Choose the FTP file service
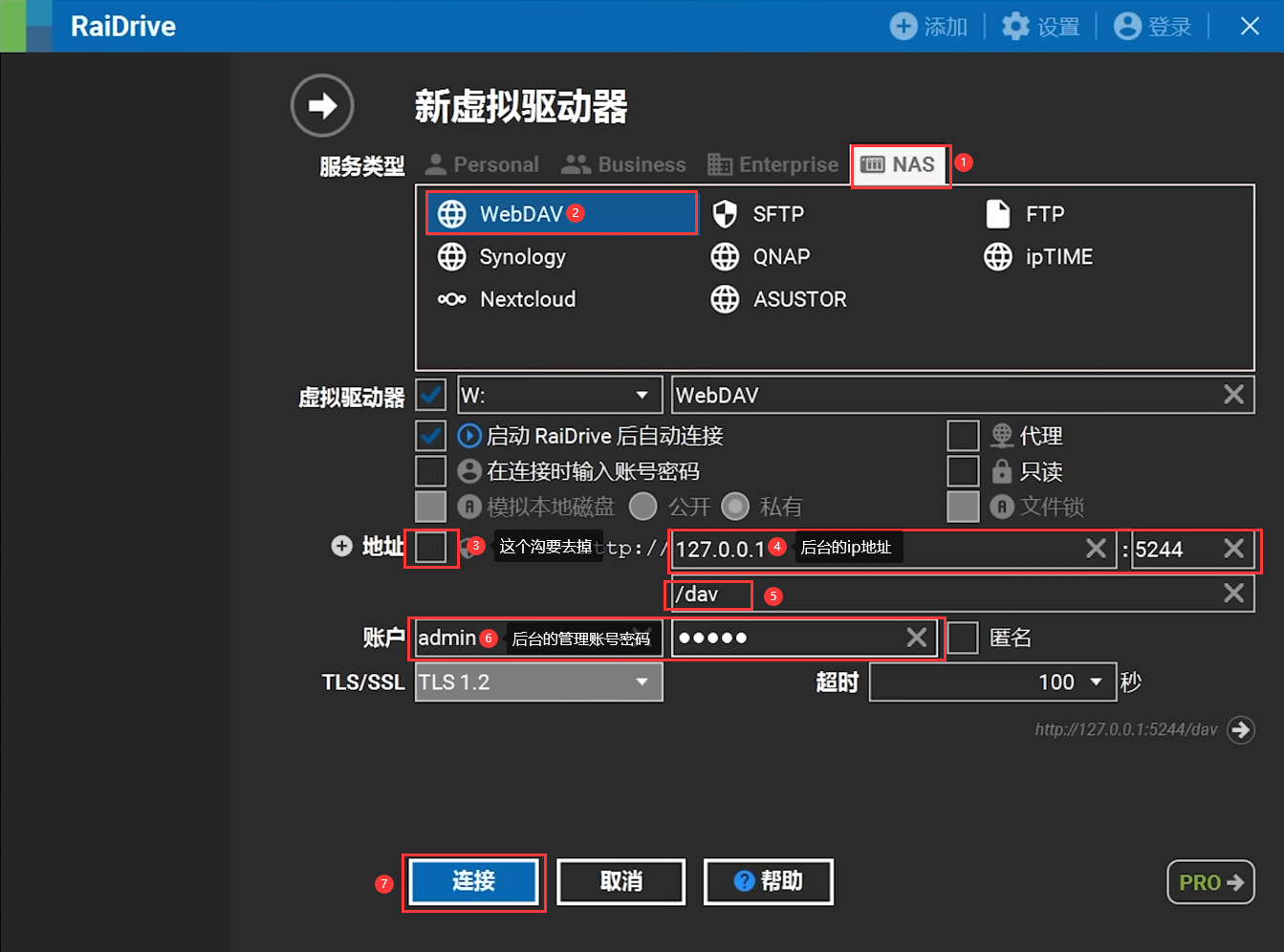The width and height of the screenshot is (1284, 952). click(x=1025, y=214)
